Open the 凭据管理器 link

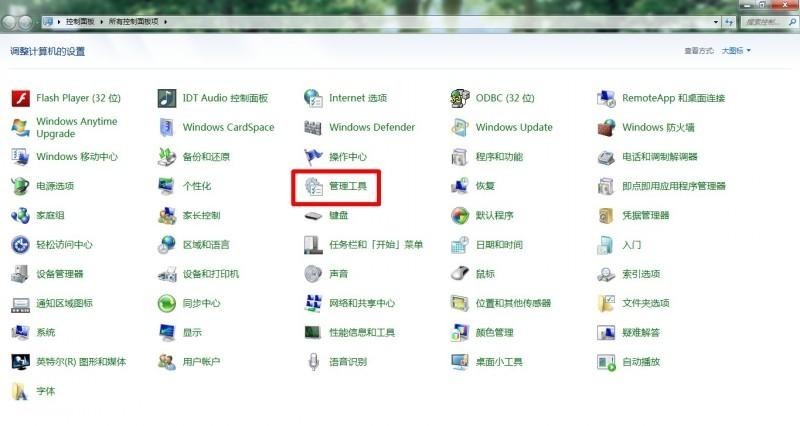645,215
